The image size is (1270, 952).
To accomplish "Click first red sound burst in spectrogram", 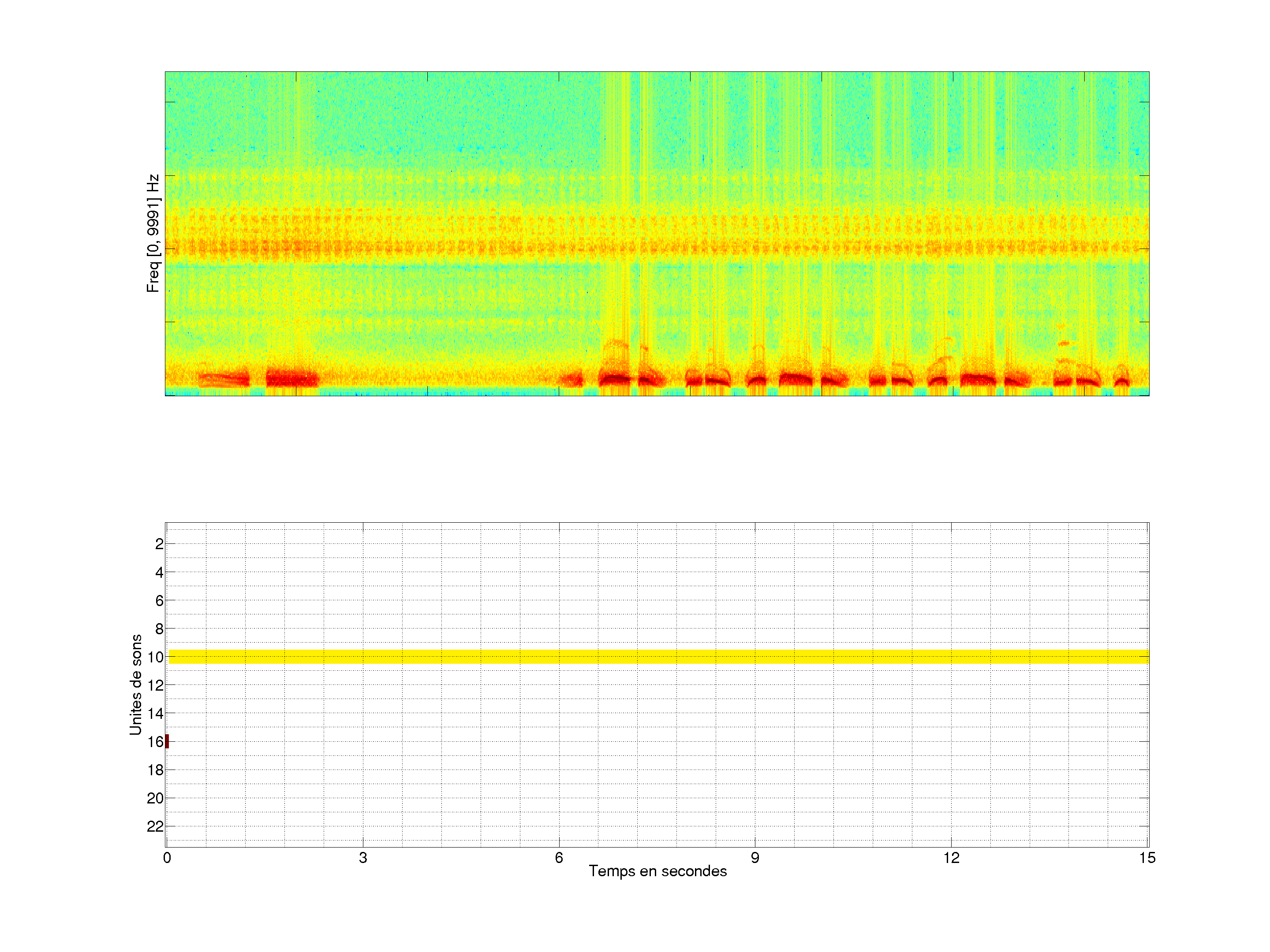I will (x=225, y=379).
